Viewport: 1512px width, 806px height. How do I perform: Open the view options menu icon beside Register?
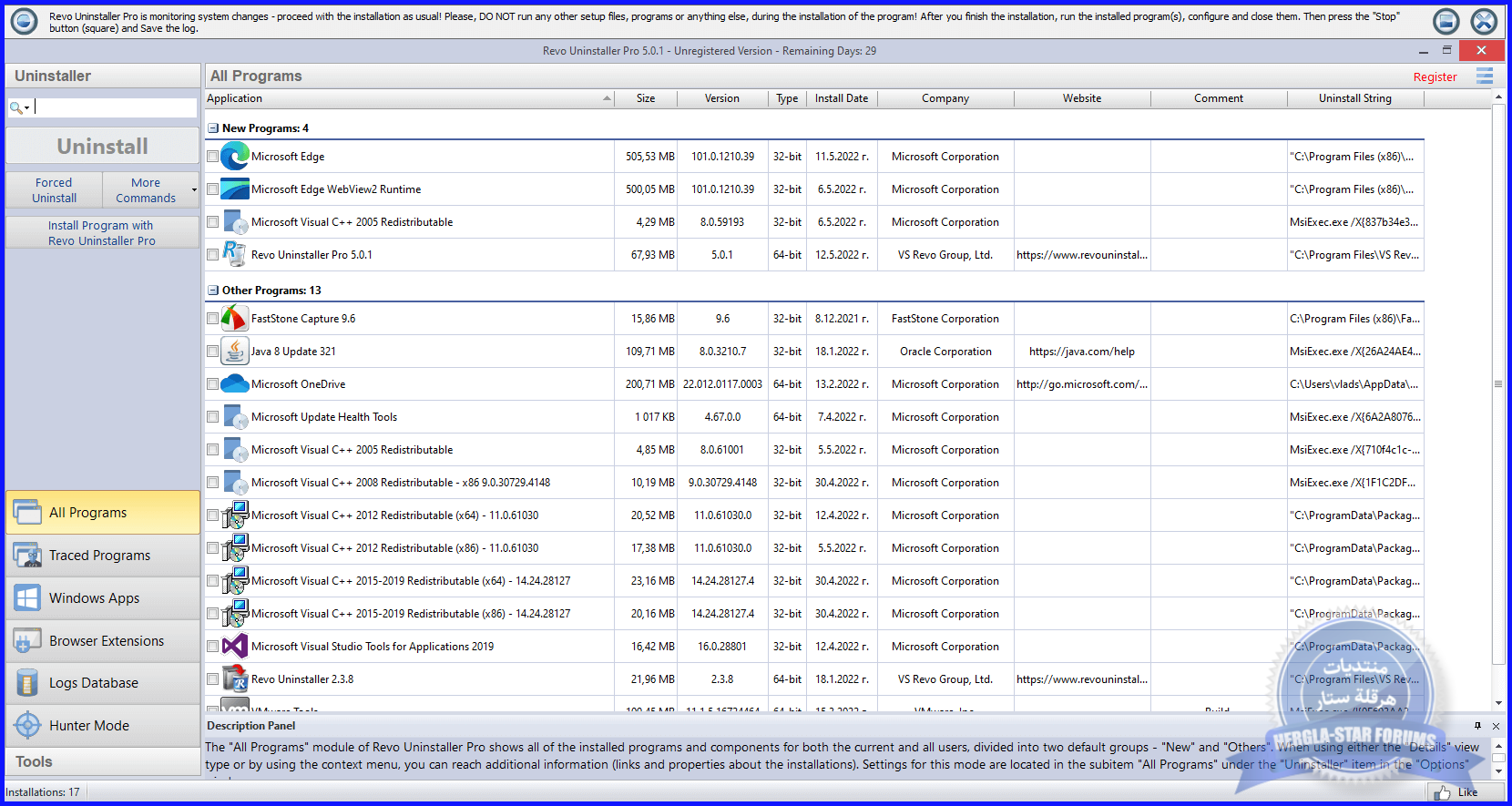(x=1485, y=77)
